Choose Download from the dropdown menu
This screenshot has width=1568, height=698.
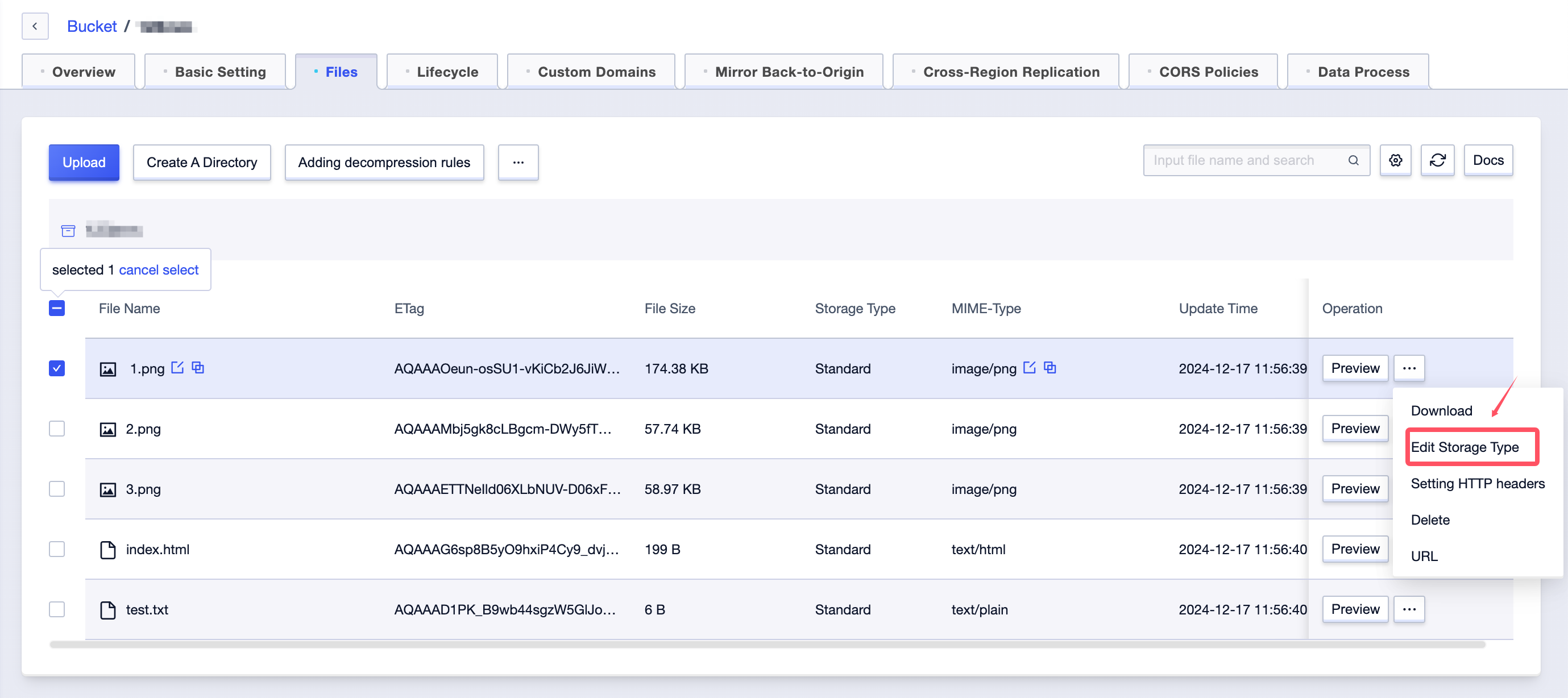1441,411
